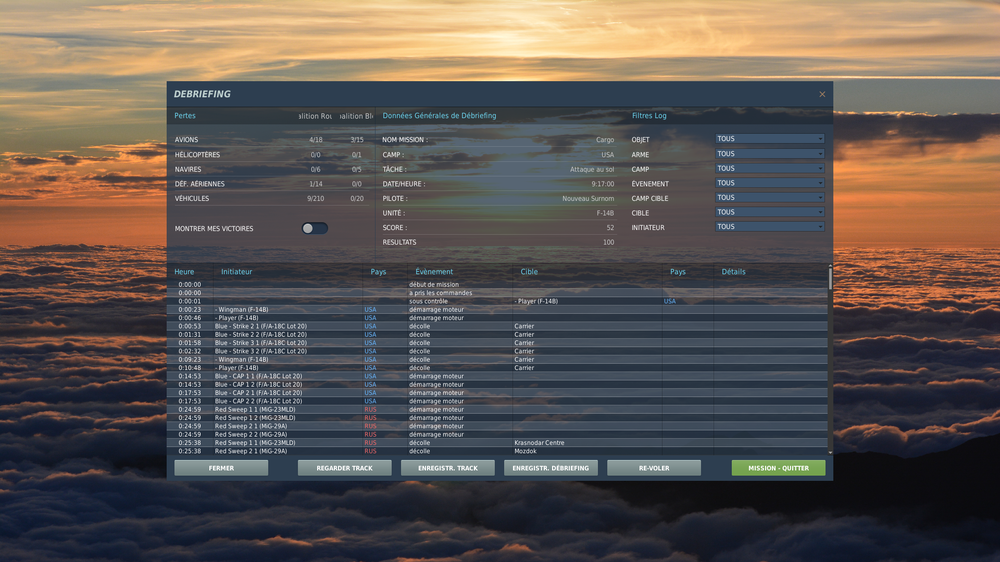The image size is (1000, 562).
Task: Select the 0:00:00 début de mission row
Action: [x=497, y=285]
